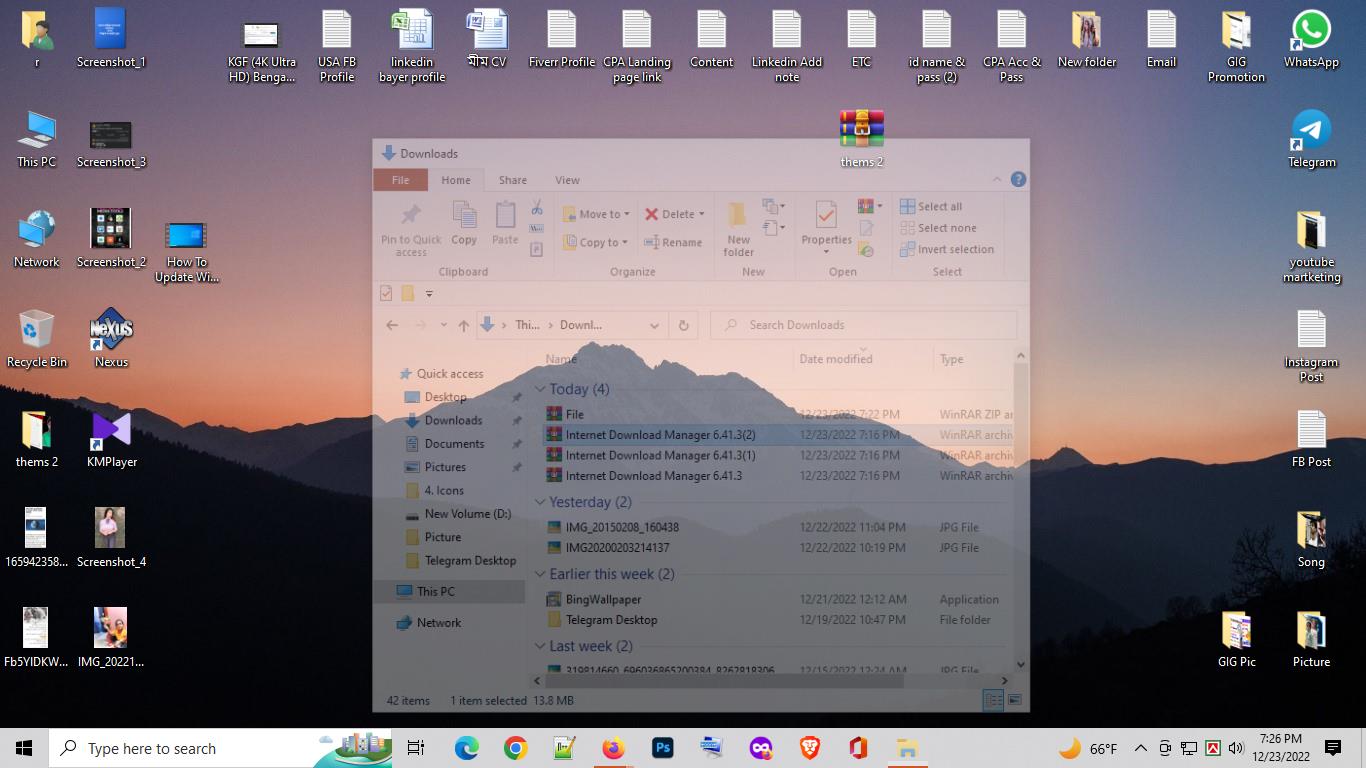The width and height of the screenshot is (1366, 768).
Task: Click the refresh icon beside address bar
Action: (x=684, y=325)
